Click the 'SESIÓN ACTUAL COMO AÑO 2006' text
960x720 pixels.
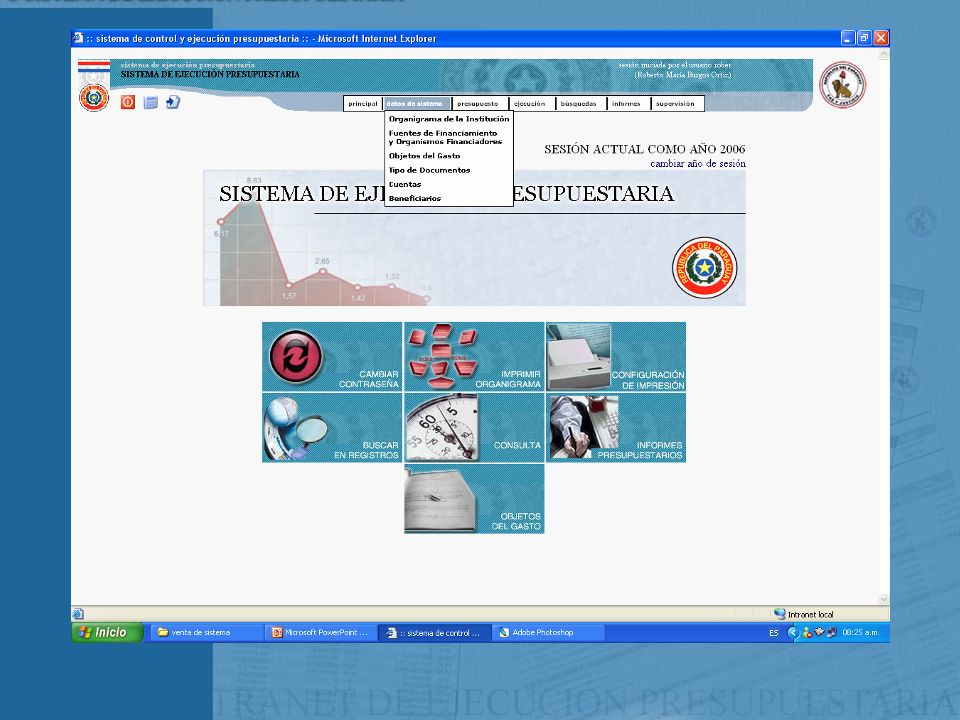[645, 149]
